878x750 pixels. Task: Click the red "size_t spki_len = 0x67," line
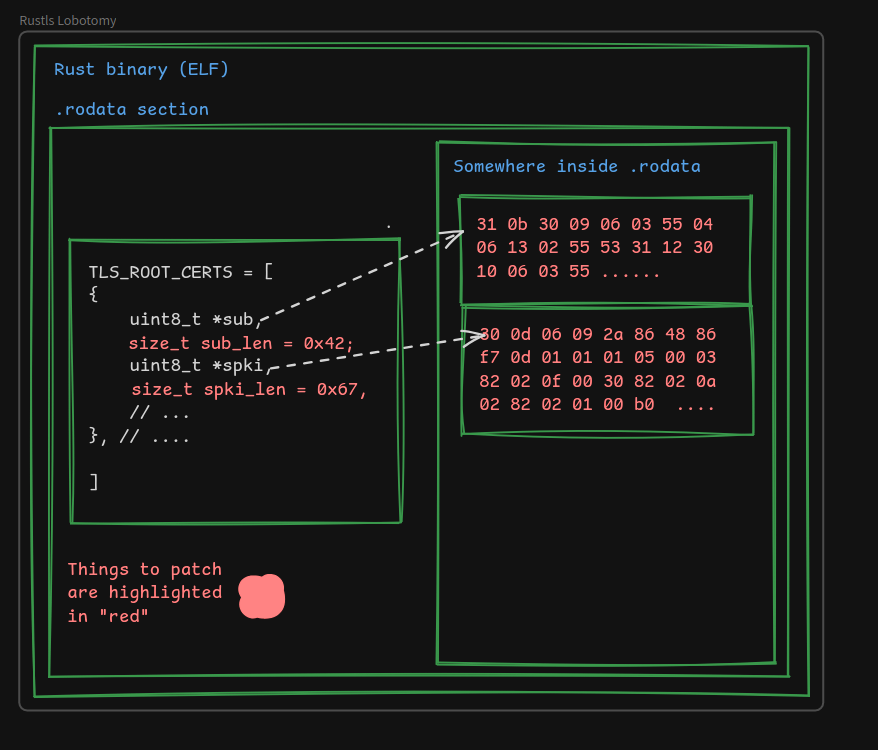click(x=249, y=389)
